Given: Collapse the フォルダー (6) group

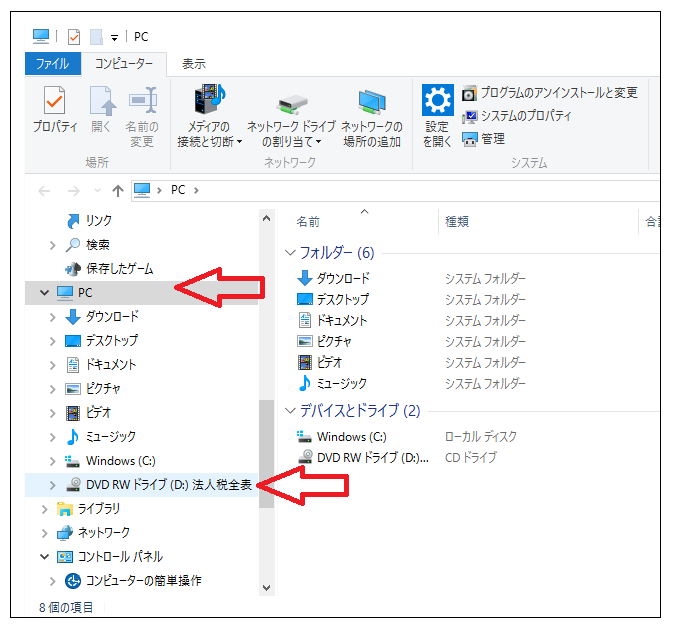Looking at the screenshot, I should click(291, 253).
